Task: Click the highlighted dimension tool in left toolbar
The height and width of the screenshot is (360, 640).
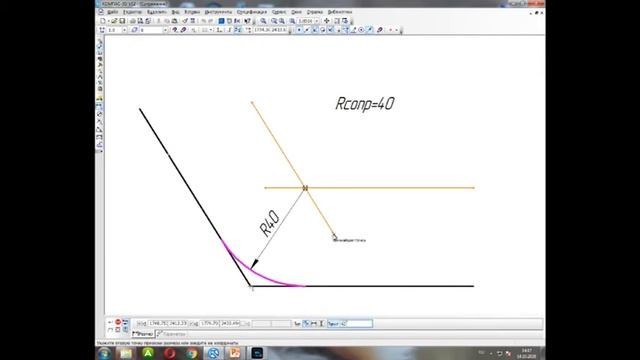Action: click(100, 106)
